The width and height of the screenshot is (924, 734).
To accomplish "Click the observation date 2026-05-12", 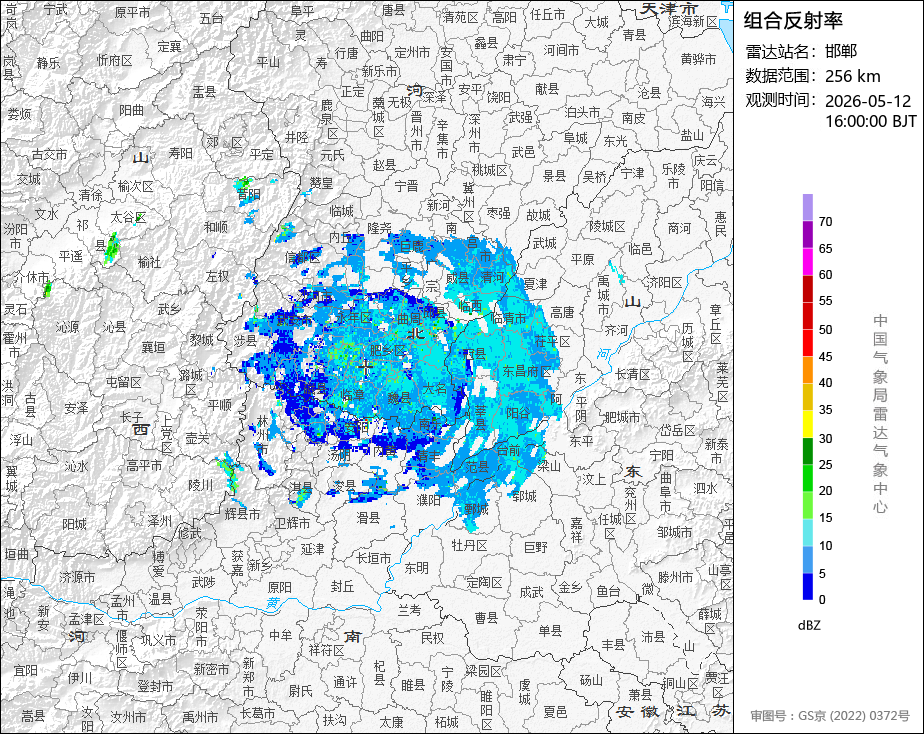I will pos(867,101).
